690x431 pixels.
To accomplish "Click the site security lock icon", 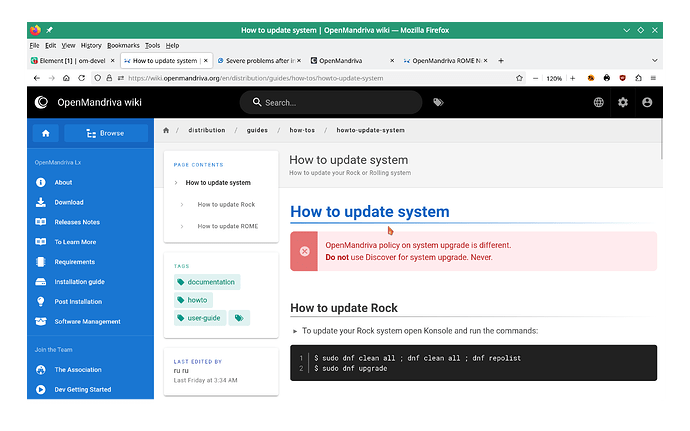I will (x=109, y=78).
